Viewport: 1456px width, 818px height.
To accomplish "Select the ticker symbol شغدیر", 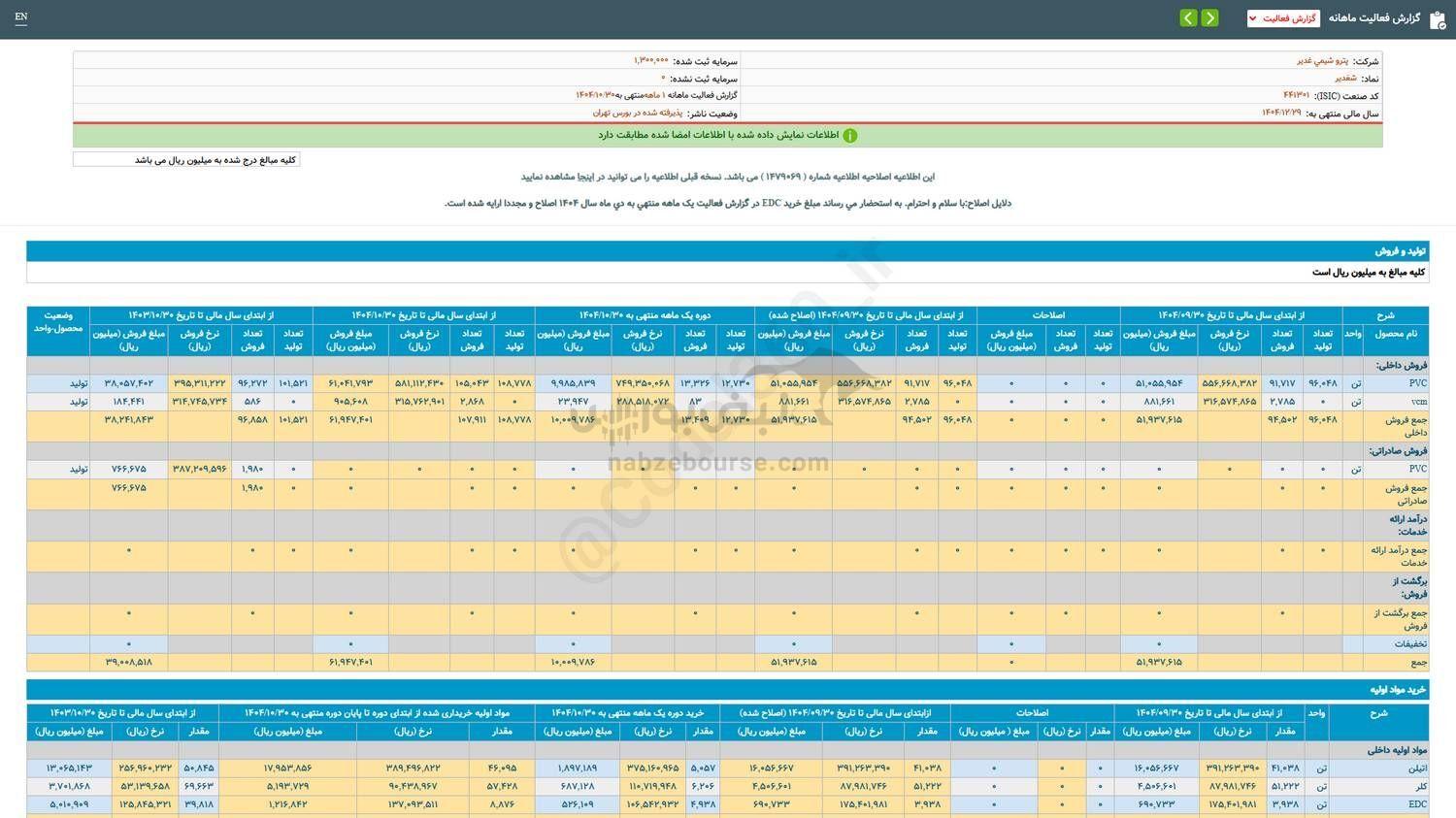I will (x=1348, y=78).
